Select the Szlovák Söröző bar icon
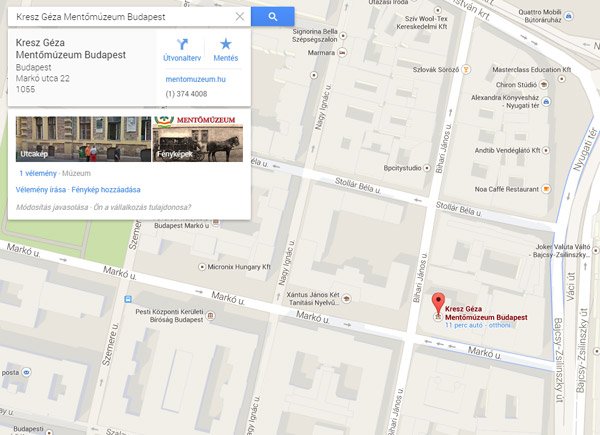Image resolution: width=600 pixels, height=435 pixels. click(466, 69)
